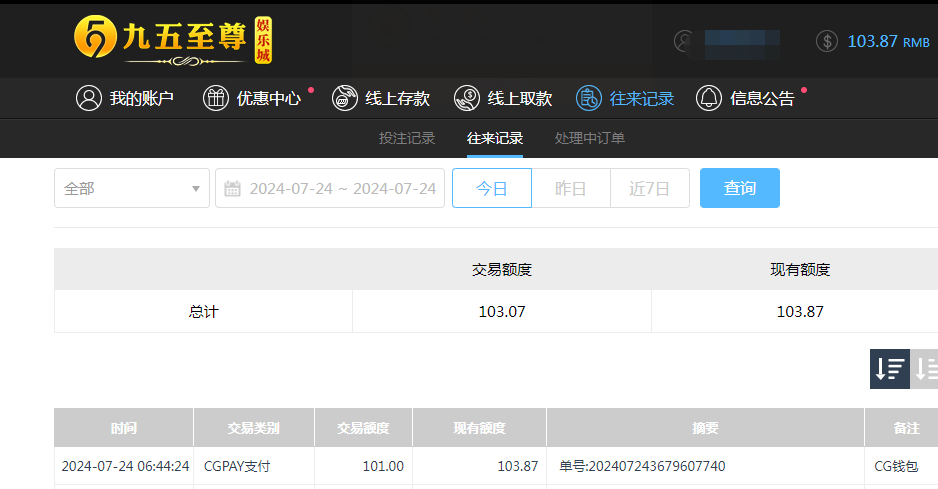Viewport: 938px width, 489px height.
Task: Select the 昨日 date range option
Action: coord(570,188)
